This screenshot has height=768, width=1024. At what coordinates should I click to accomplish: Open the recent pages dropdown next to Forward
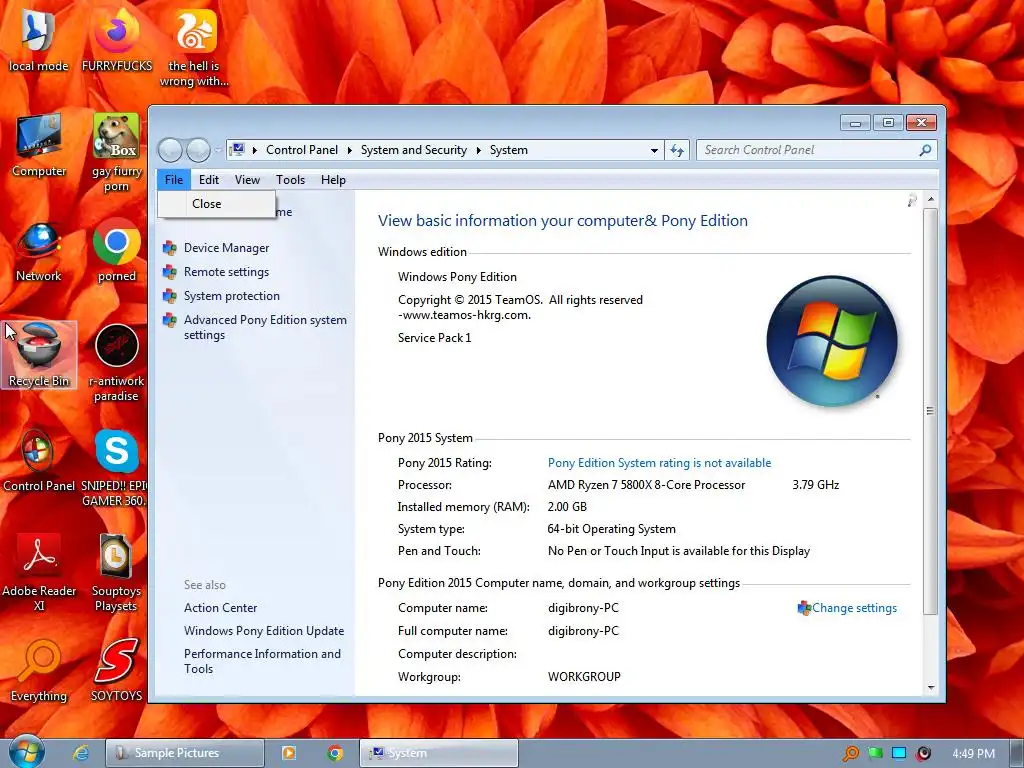coord(218,150)
